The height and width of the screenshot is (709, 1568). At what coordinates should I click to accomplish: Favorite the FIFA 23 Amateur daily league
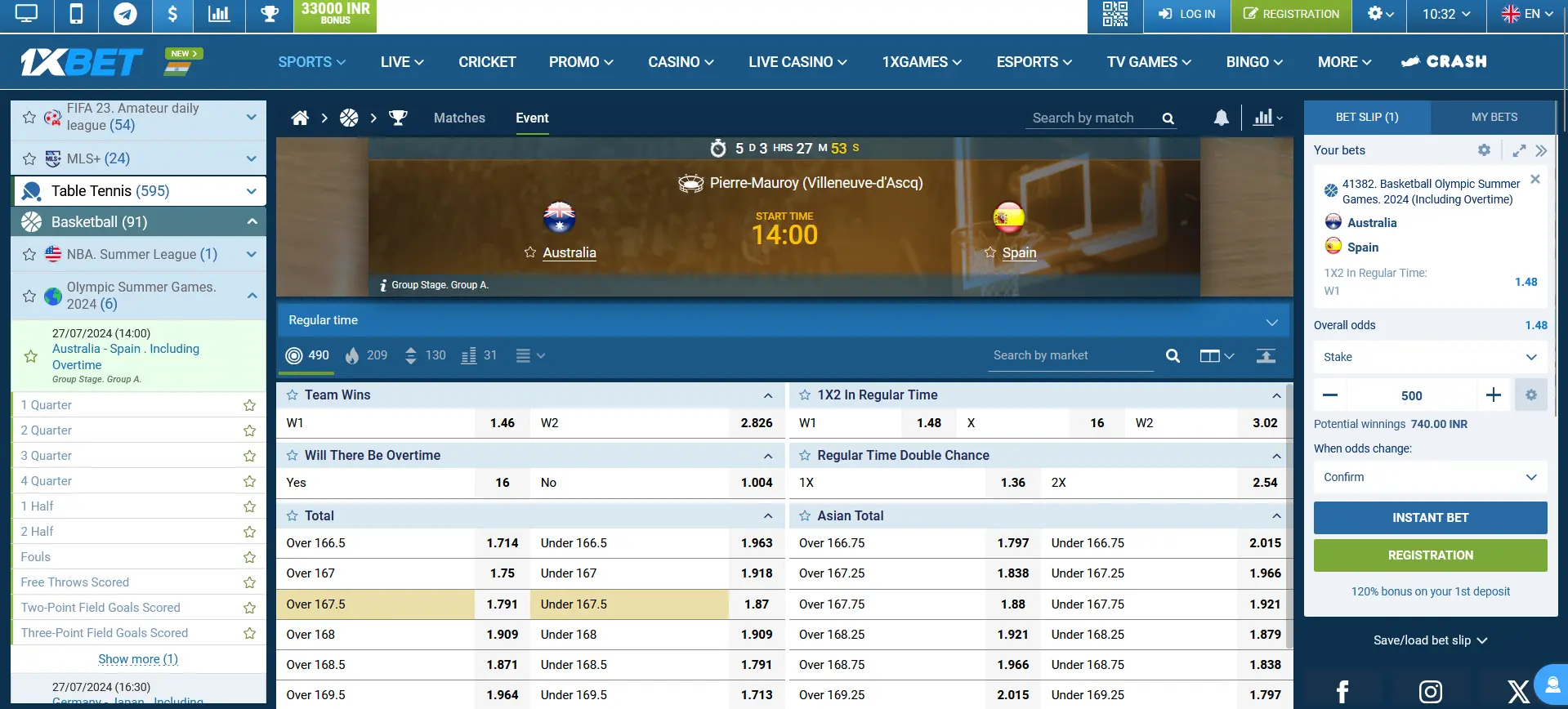29,118
